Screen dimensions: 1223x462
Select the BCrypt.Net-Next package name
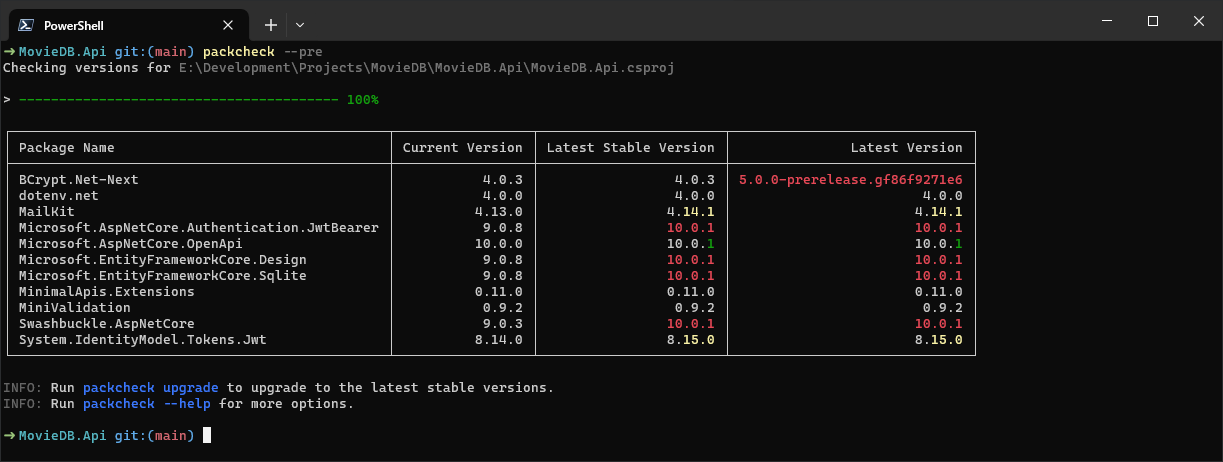point(79,180)
